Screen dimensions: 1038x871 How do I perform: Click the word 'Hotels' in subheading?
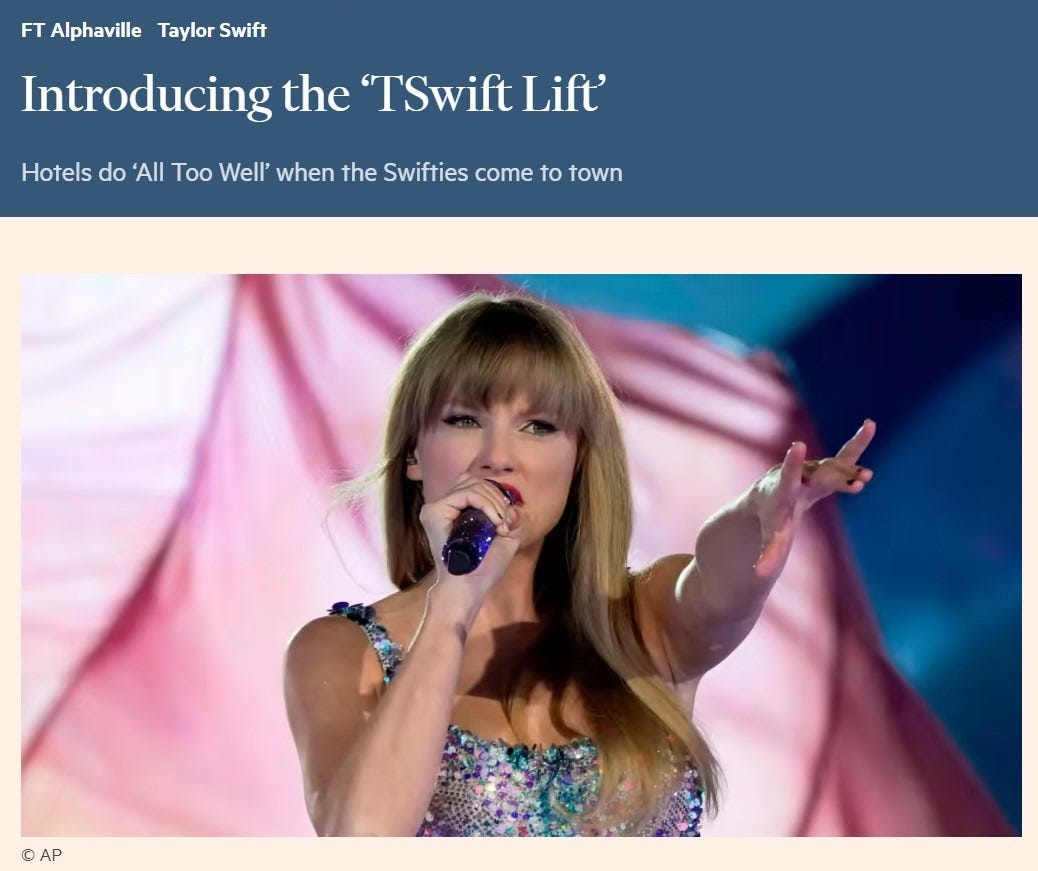(x=56, y=173)
